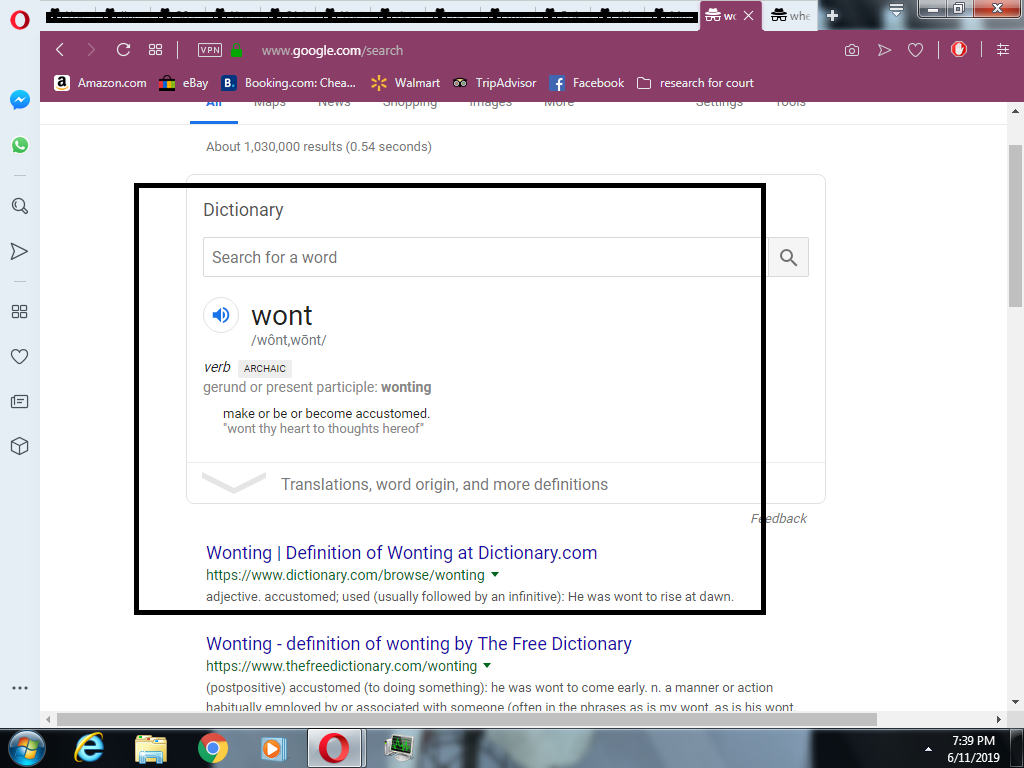
Task: Focus the 'Search for a word' field
Action: click(485, 257)
